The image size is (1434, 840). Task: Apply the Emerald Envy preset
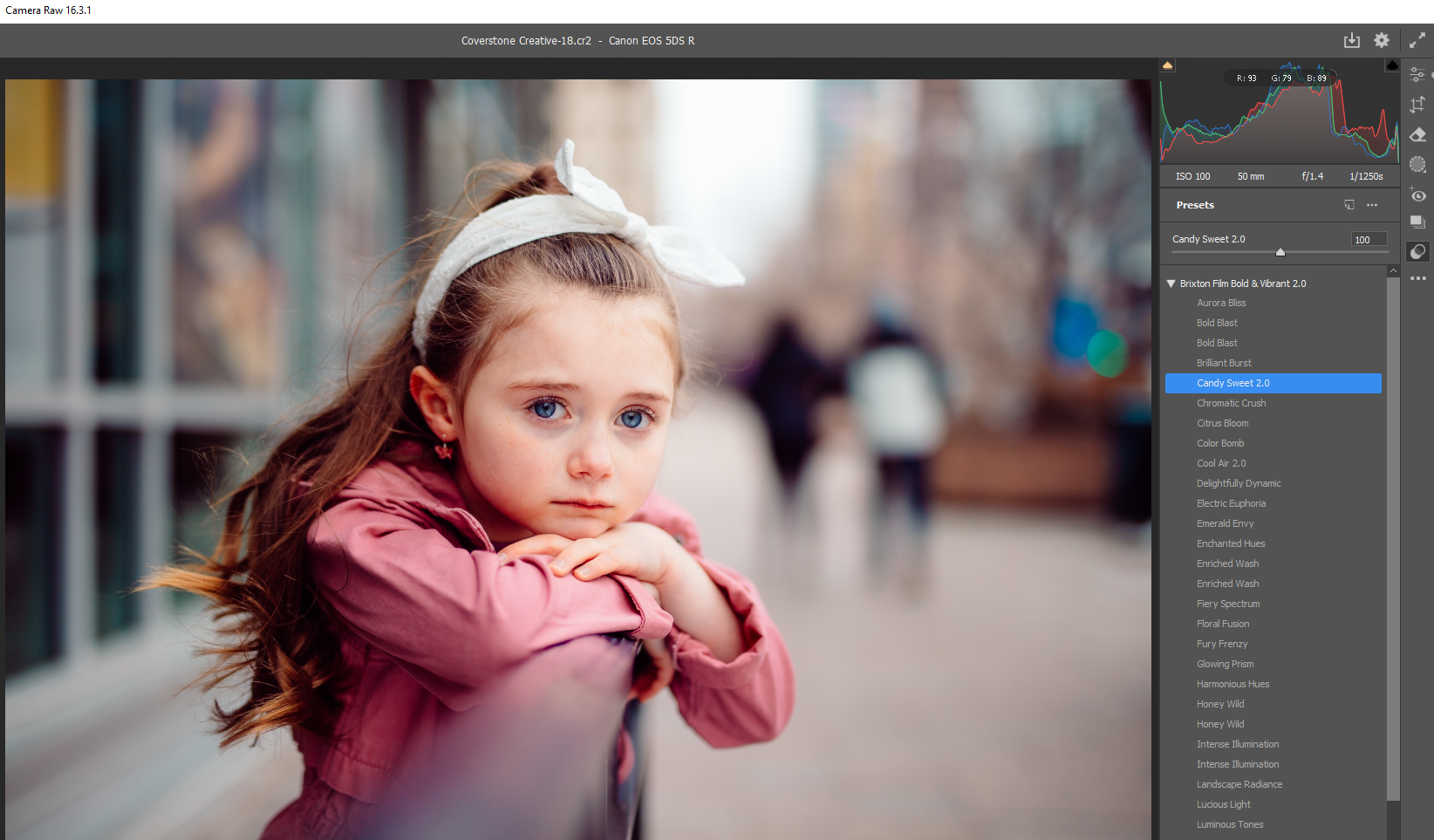click(x=1225, y=523)
